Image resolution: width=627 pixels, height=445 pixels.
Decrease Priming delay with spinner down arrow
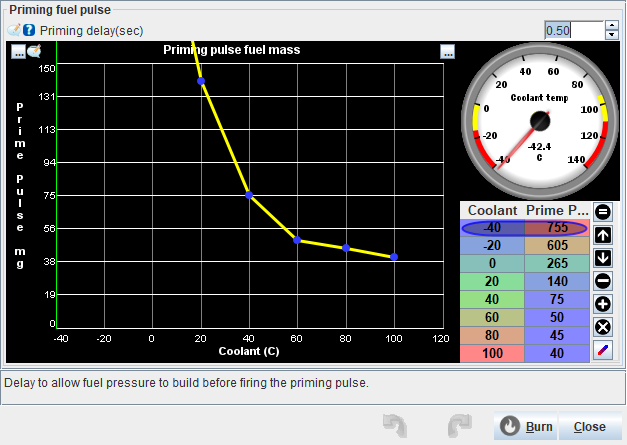[x=611, y=35]
